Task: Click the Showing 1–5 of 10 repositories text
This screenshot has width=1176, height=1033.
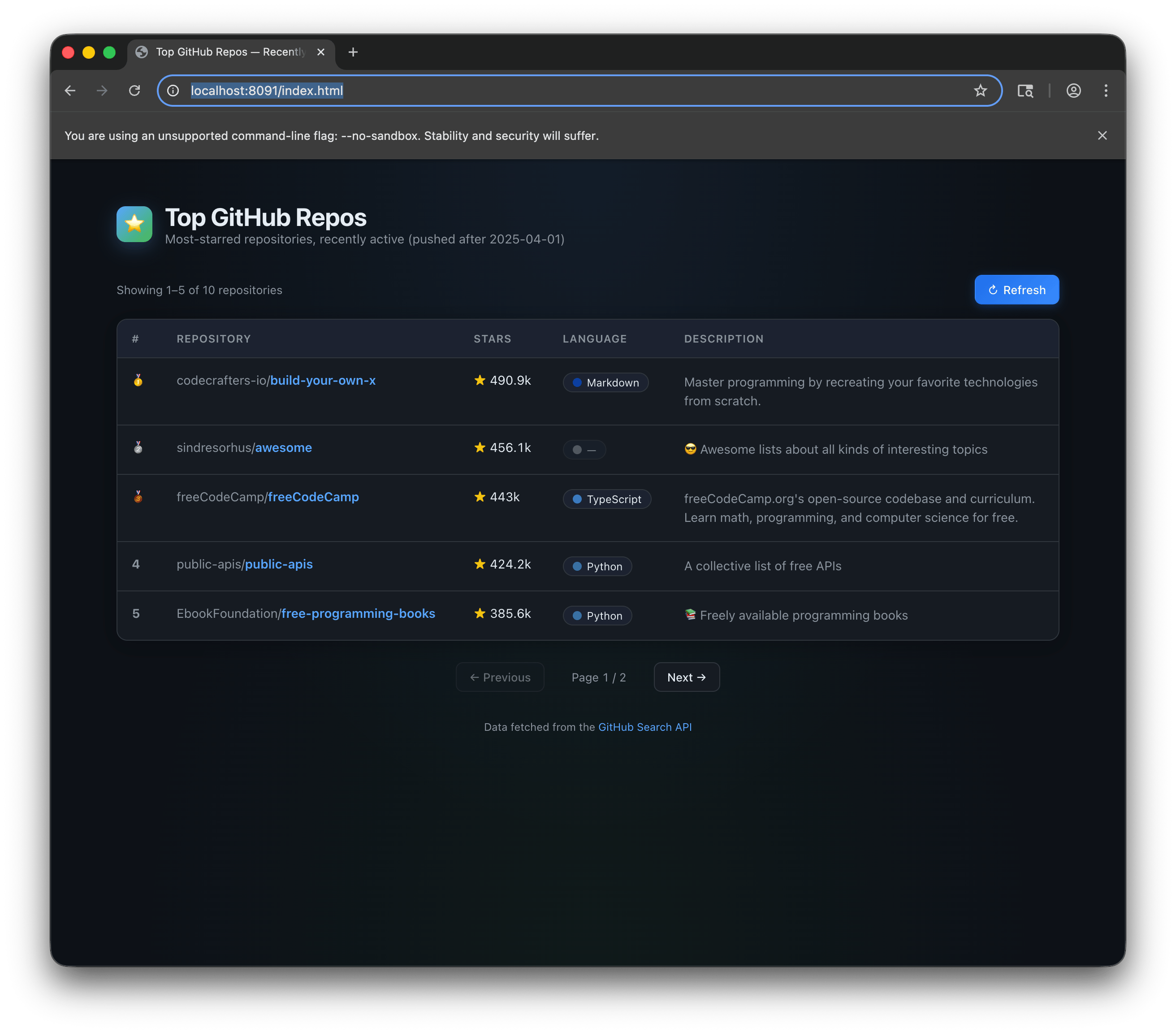Action: click(199, 290)
